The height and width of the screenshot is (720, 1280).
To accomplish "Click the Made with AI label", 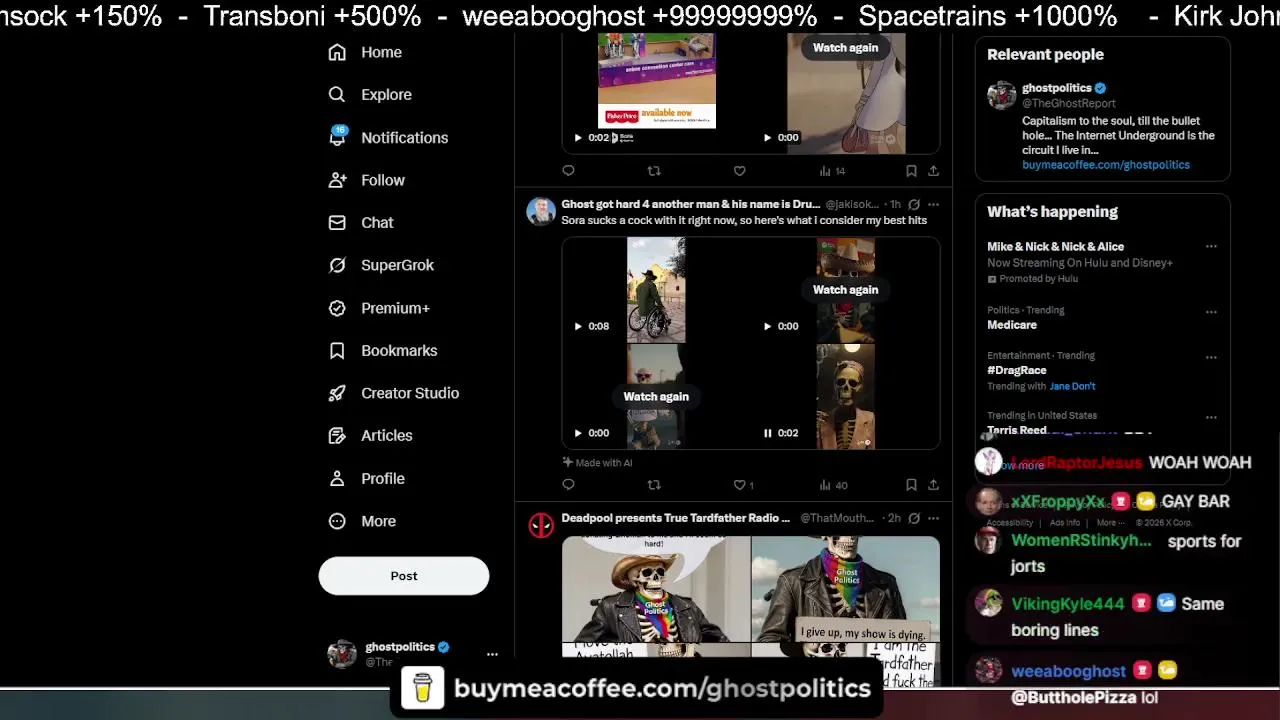I will (597, 463).
